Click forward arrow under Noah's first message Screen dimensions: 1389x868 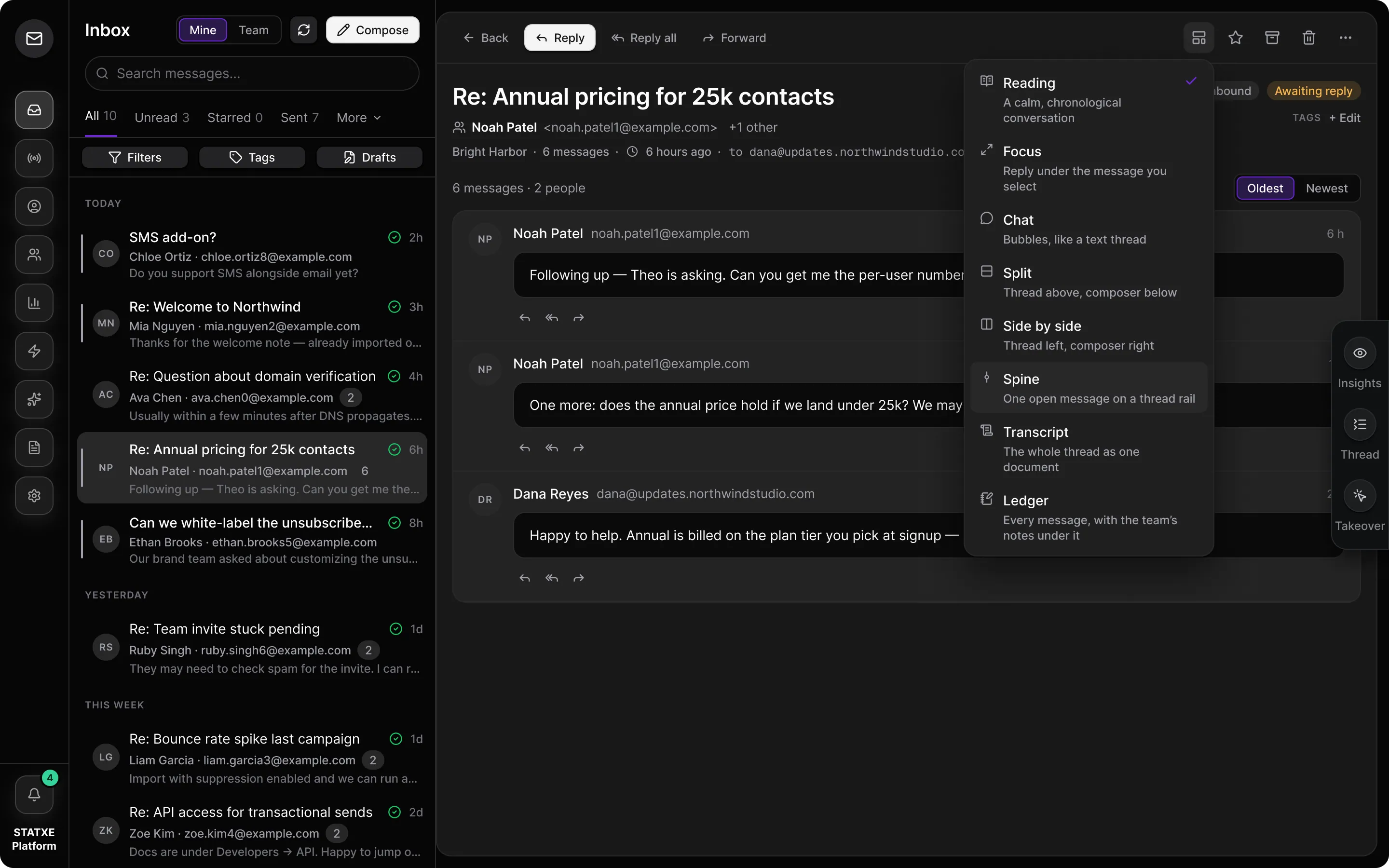579,317
